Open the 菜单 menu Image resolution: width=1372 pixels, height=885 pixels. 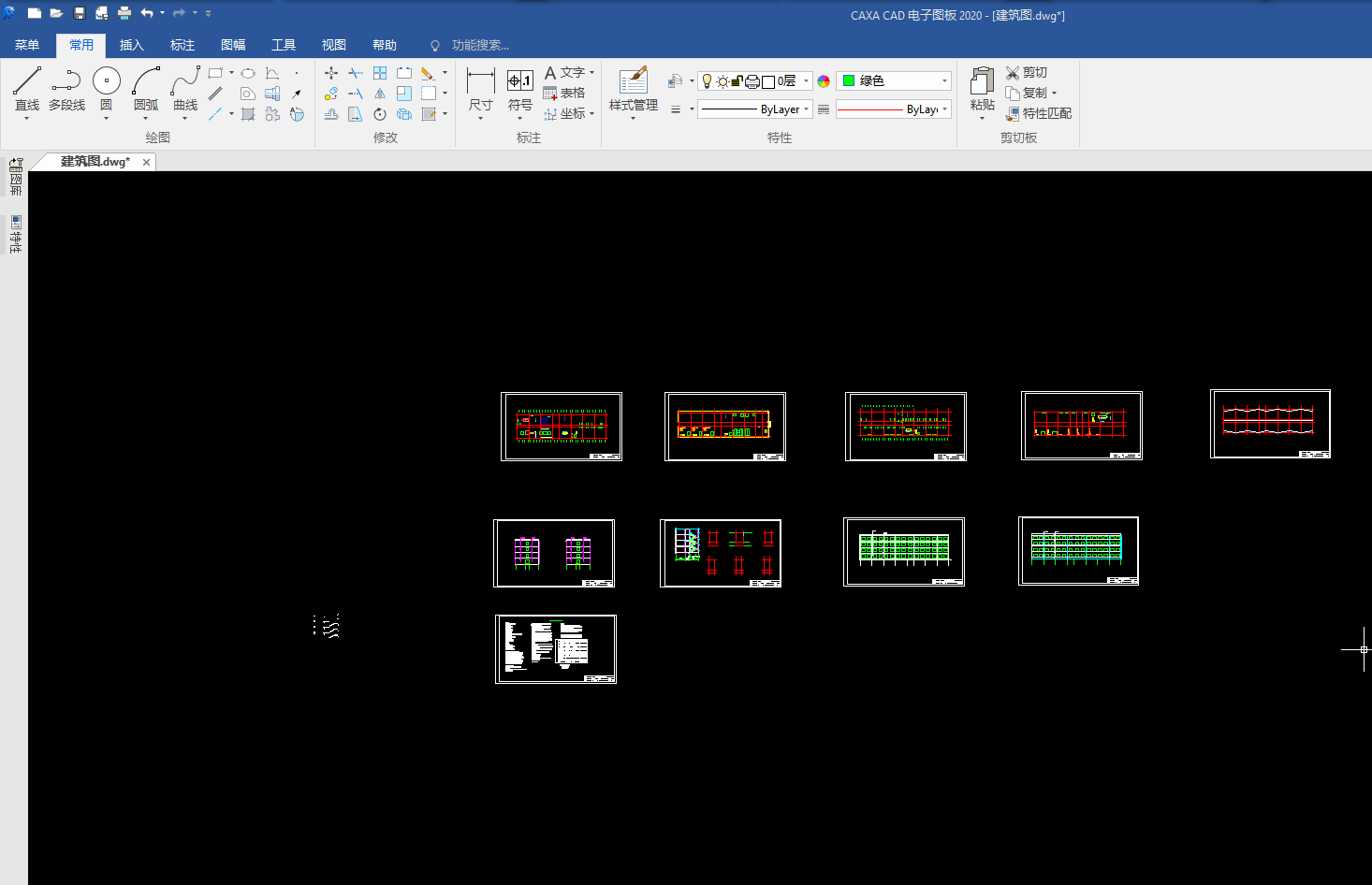point(27,45)
